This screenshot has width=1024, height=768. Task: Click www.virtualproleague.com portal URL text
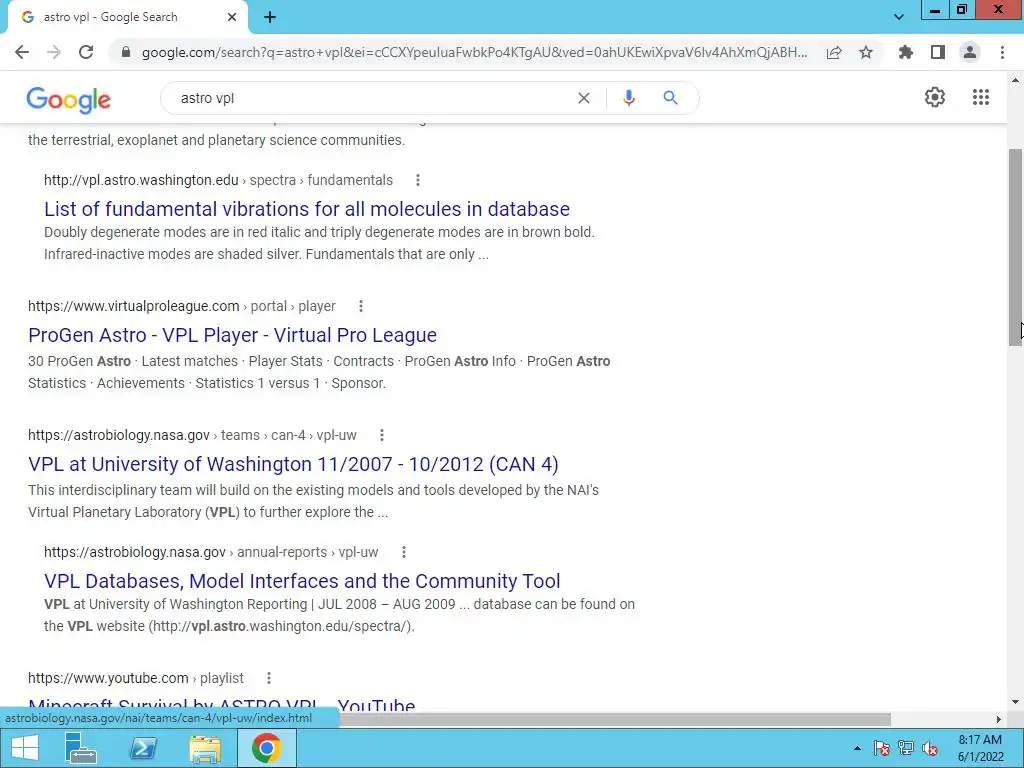tap(182, 306)
